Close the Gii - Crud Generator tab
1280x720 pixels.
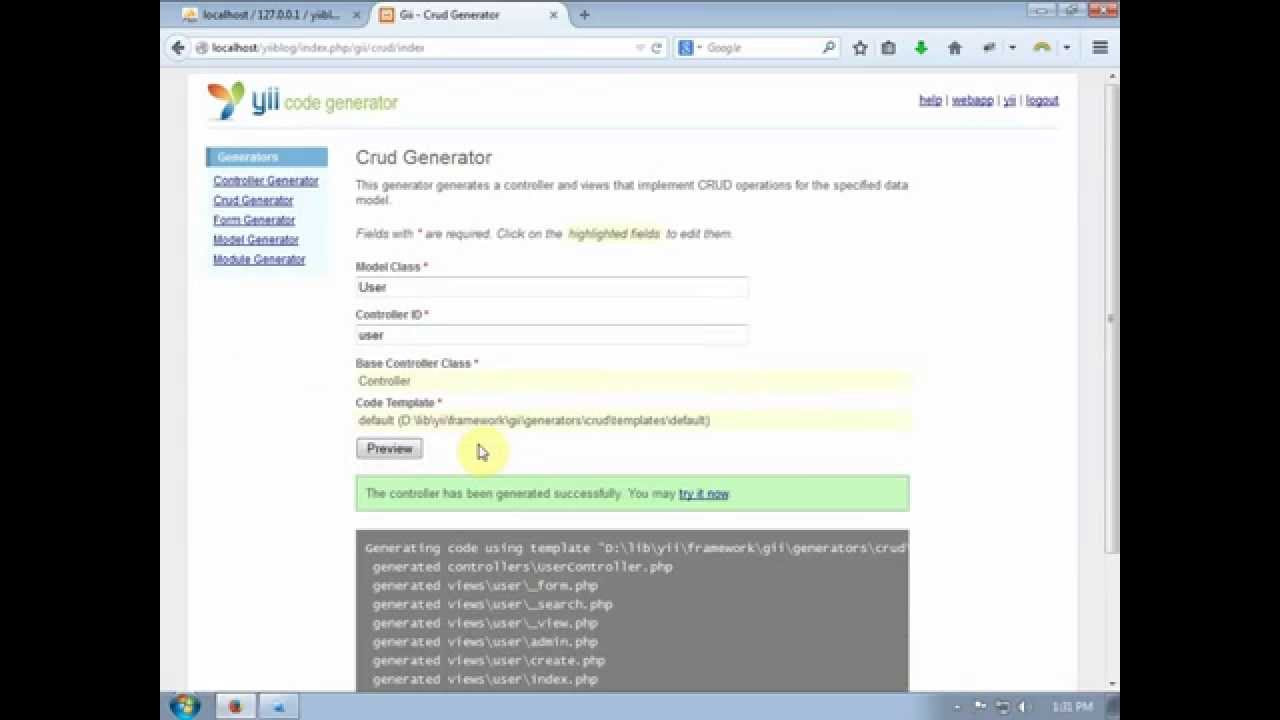click(x=553, y=15)
